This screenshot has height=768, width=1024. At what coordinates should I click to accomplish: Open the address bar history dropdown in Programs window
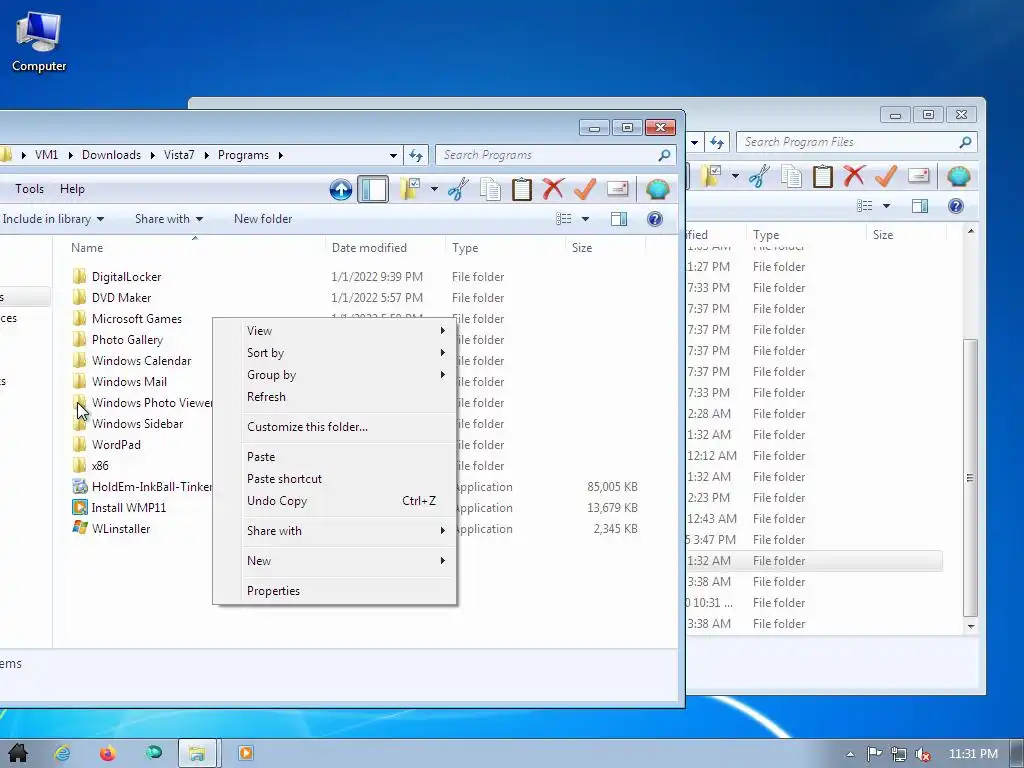393,155
